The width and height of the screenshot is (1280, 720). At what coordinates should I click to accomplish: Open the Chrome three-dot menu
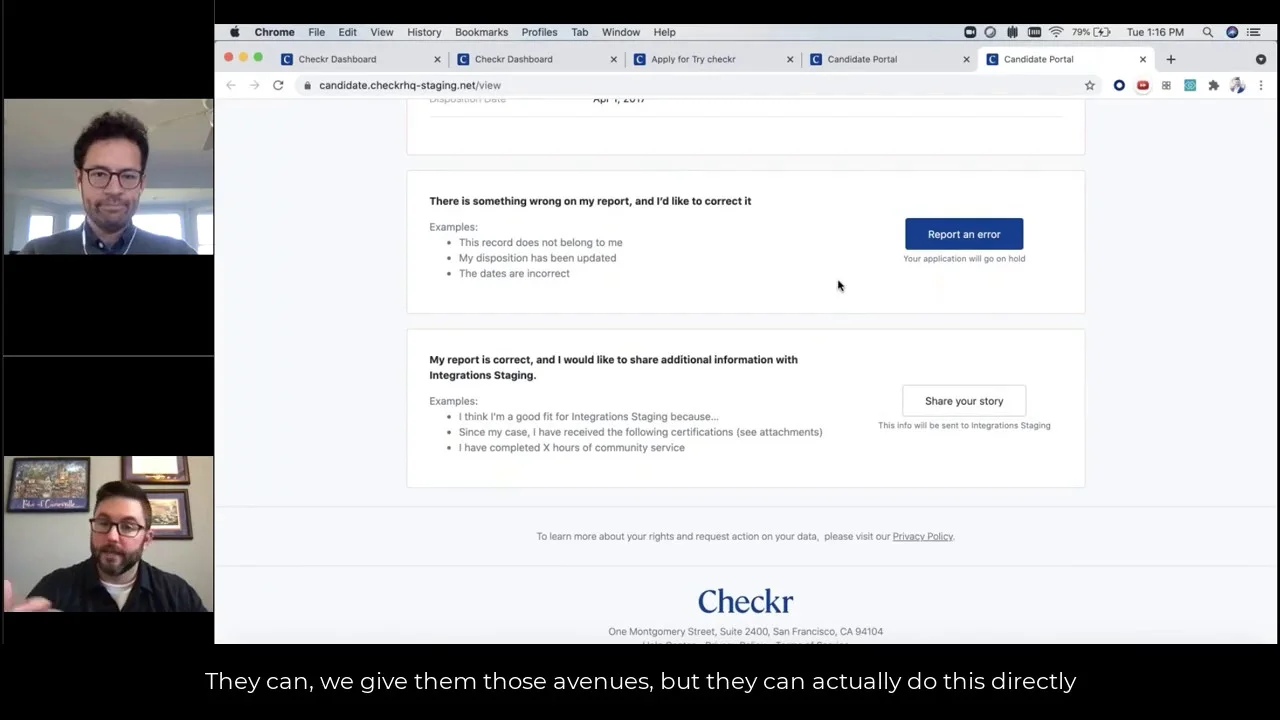click(1261, 85)
